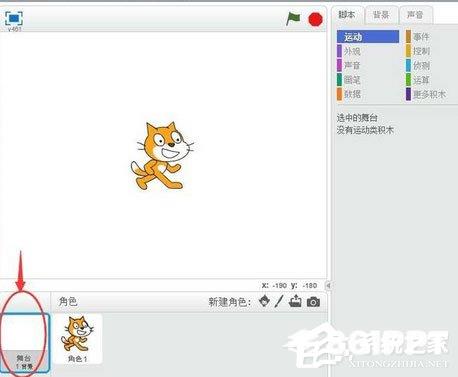This screenshot has height=377, width=458.
Task: Open the 背景 tab
Action: click(x=381, y=15)
